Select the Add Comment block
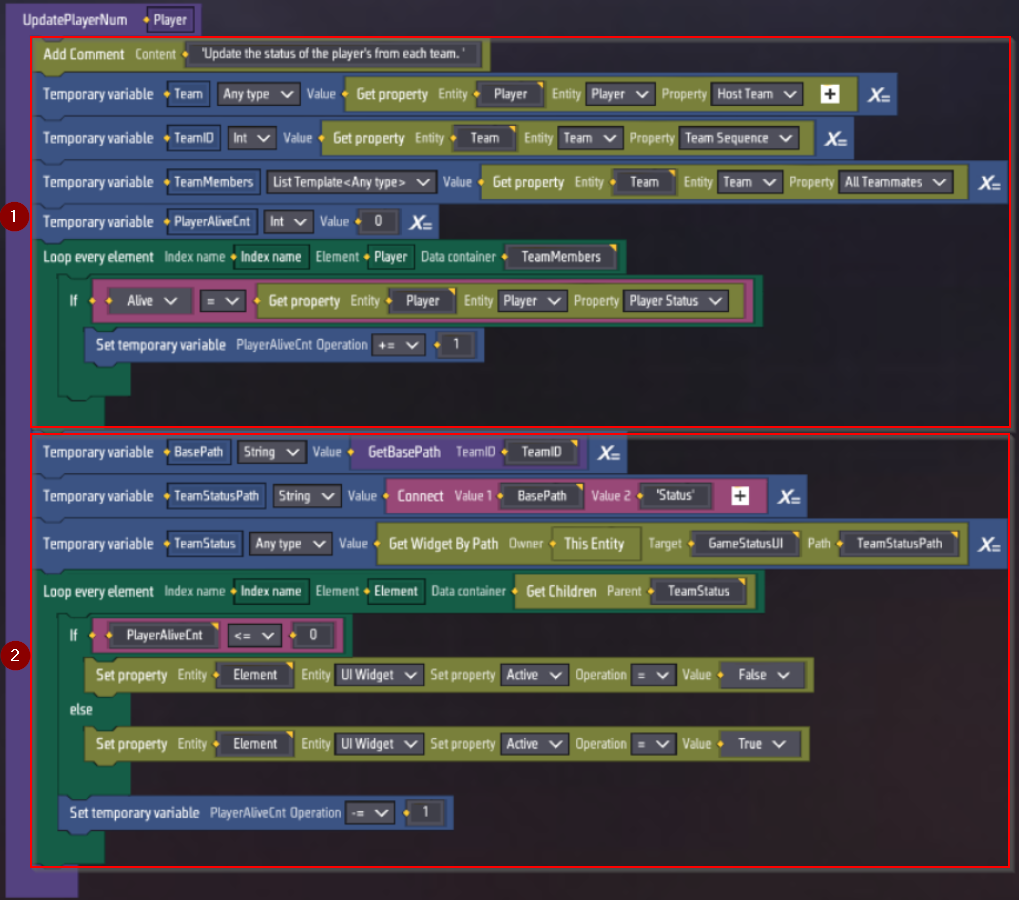1019x900 pixels. 84,54
